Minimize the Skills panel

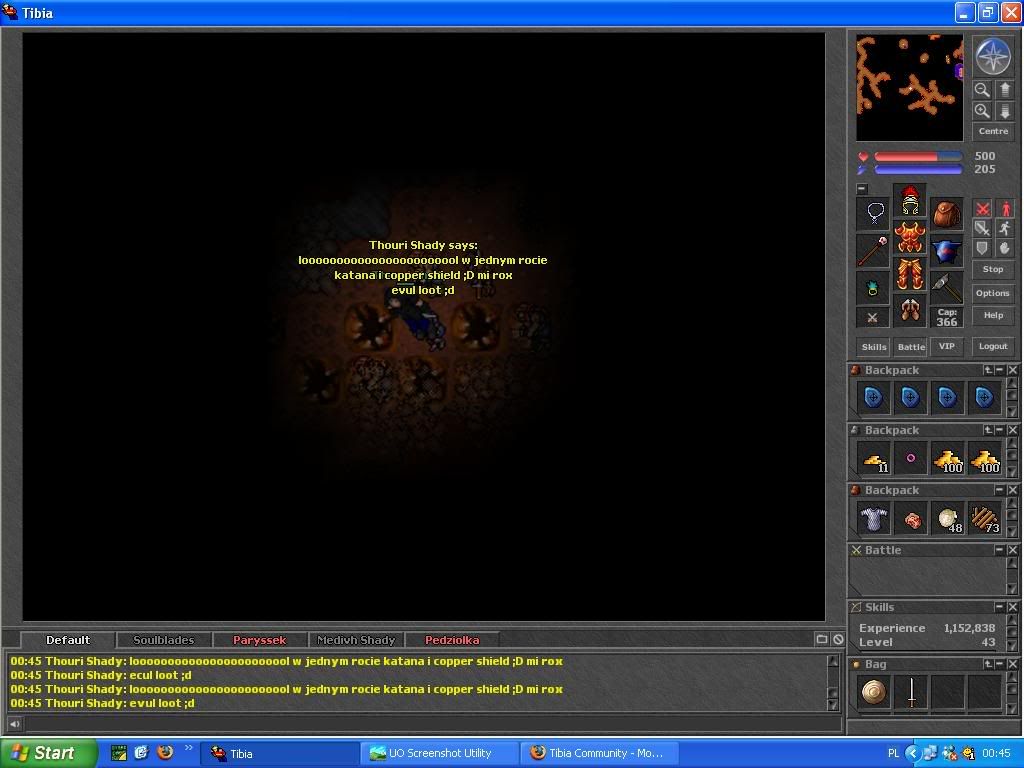coord(999,607)
